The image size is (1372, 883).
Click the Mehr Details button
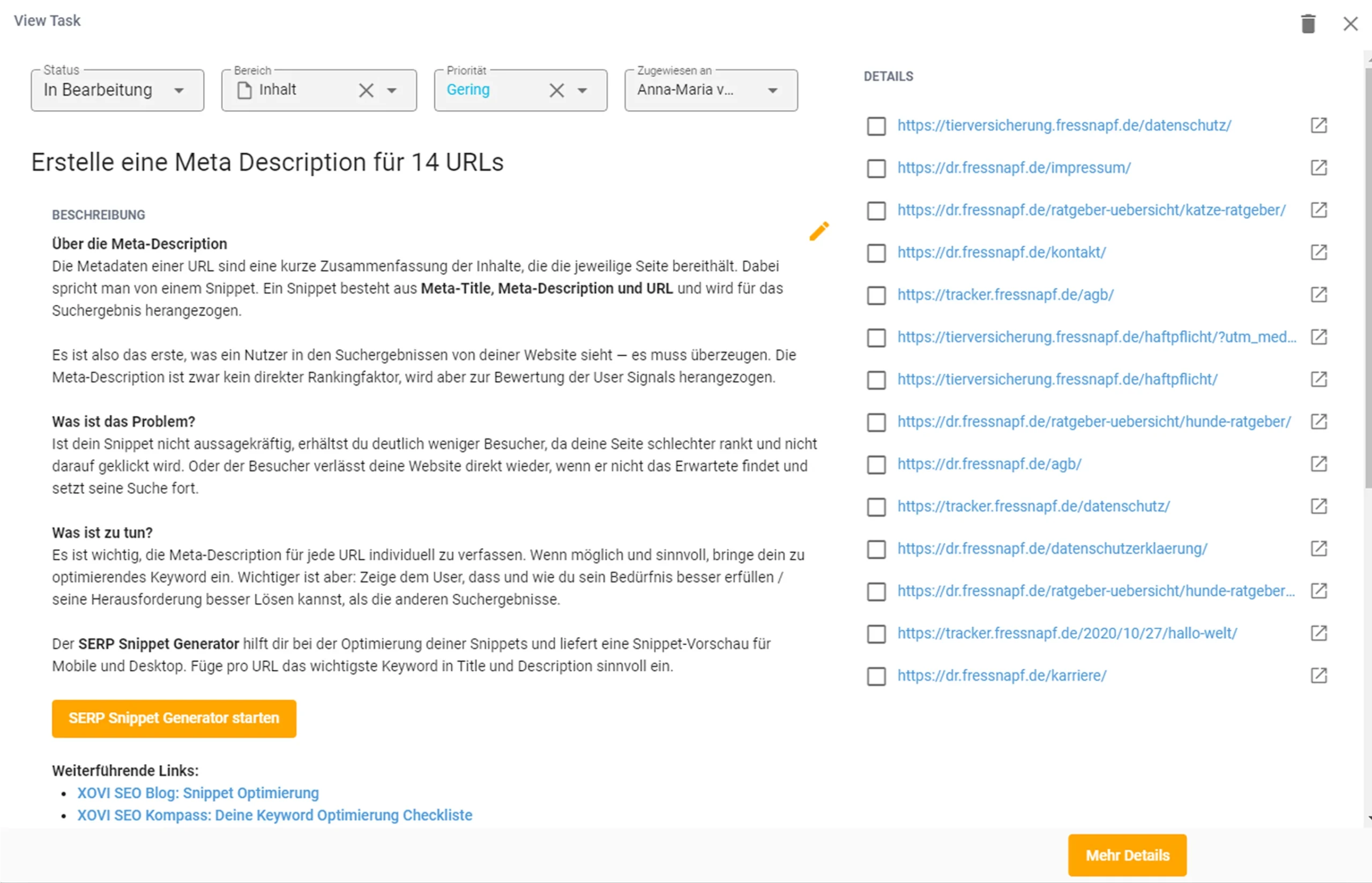pos(1127,855)
